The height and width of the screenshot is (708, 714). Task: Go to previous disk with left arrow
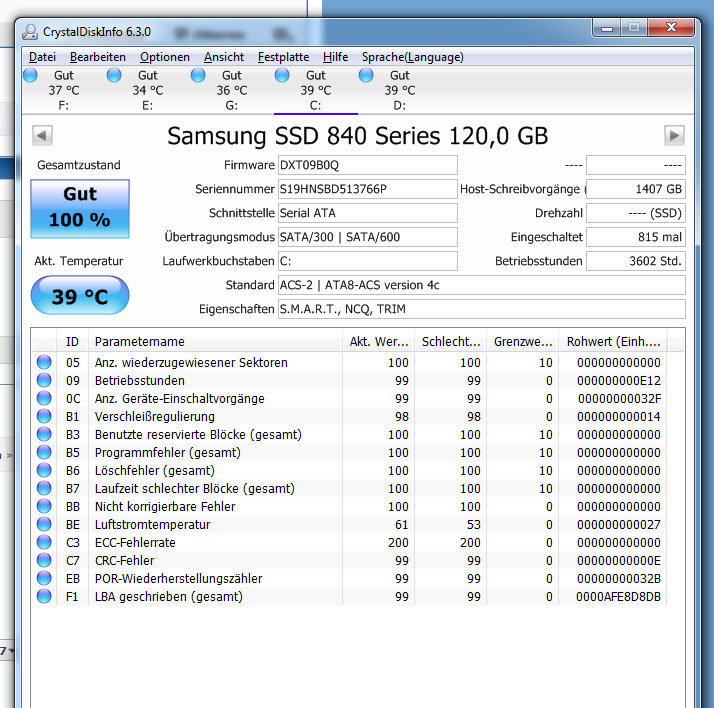(42, 135)
